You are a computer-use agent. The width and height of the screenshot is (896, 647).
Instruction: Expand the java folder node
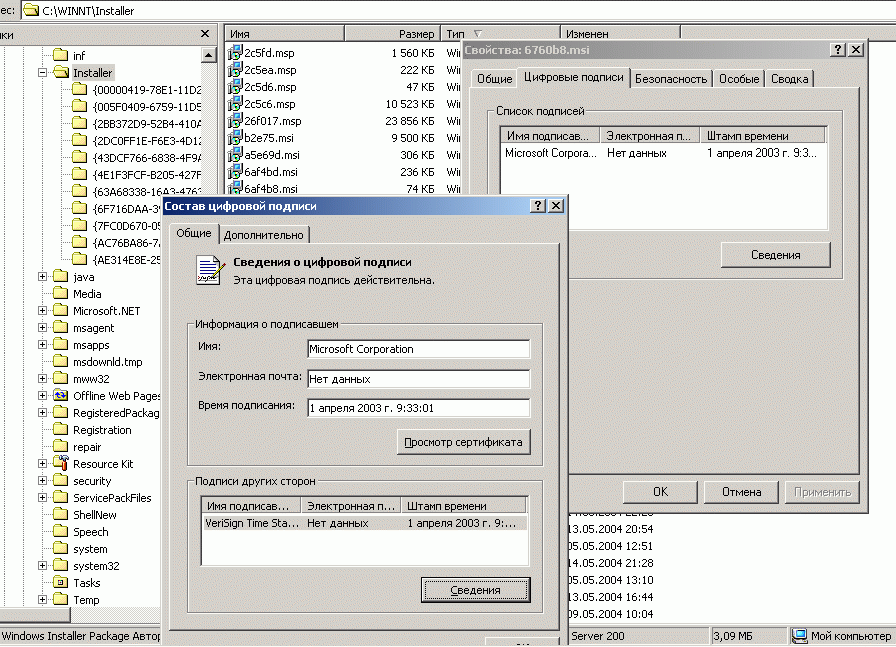[42, 277]
